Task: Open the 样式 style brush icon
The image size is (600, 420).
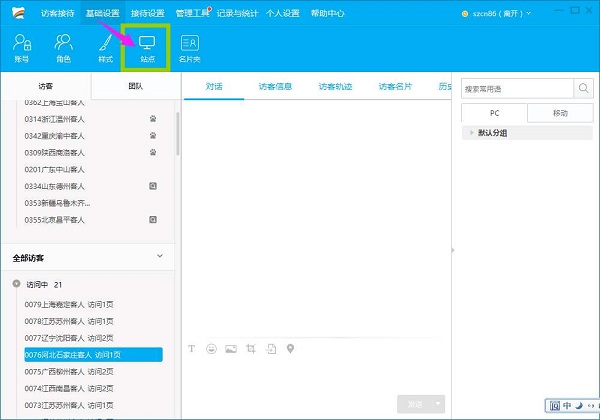Action: point(106,48)
